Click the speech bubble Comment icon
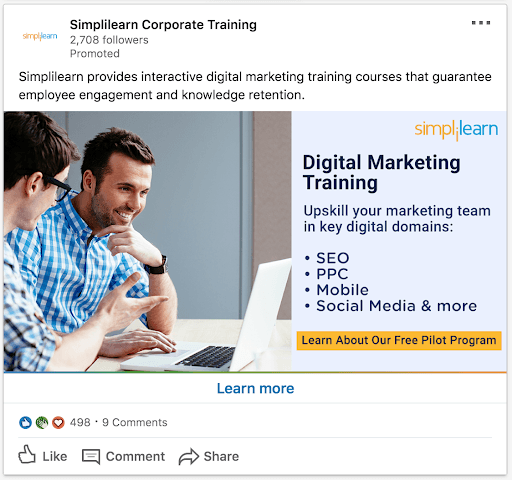 click(x=91, y=456)
